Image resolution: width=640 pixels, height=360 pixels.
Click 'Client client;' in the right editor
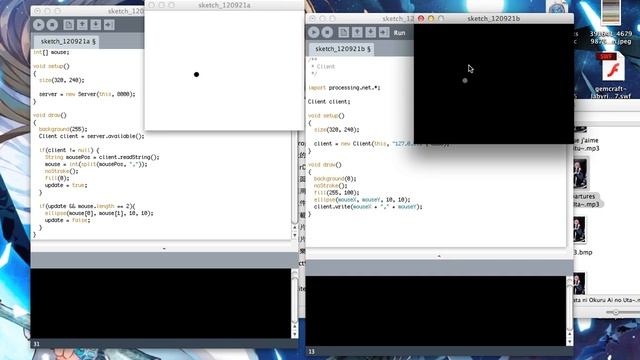point(329,101)
